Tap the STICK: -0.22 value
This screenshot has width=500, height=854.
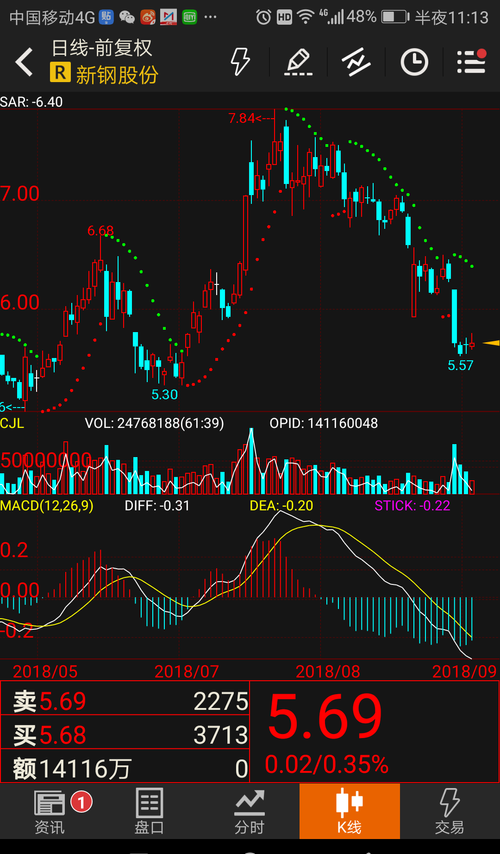coord(412,505)
